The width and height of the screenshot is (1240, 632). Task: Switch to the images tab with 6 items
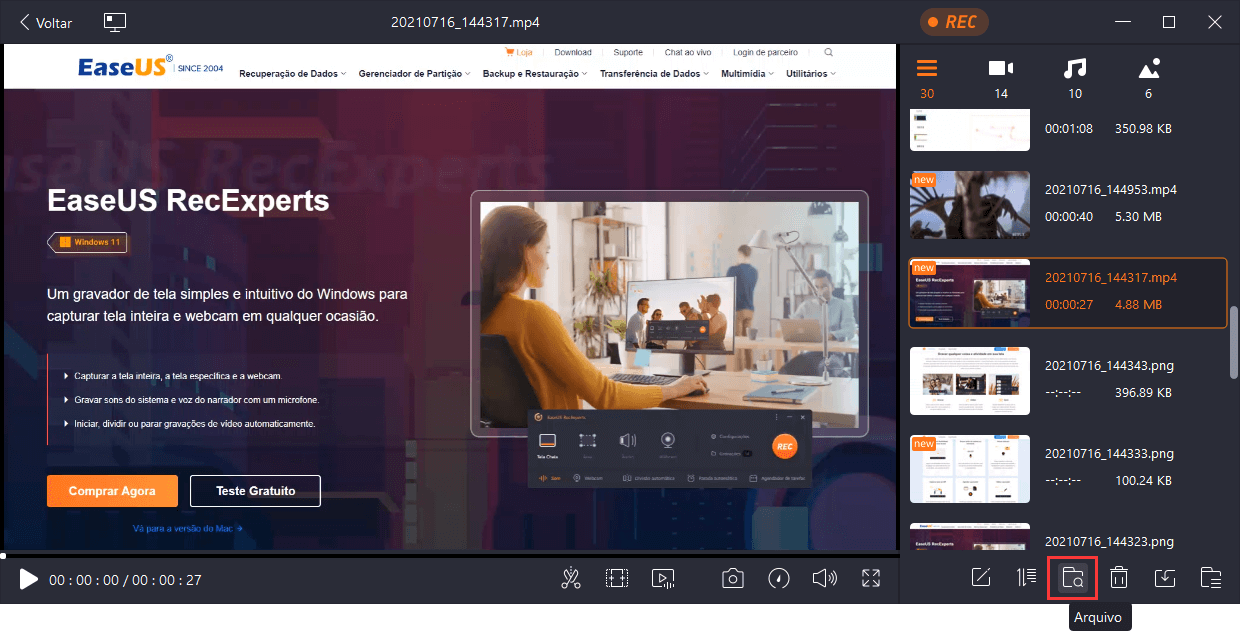click(1149, 79)
